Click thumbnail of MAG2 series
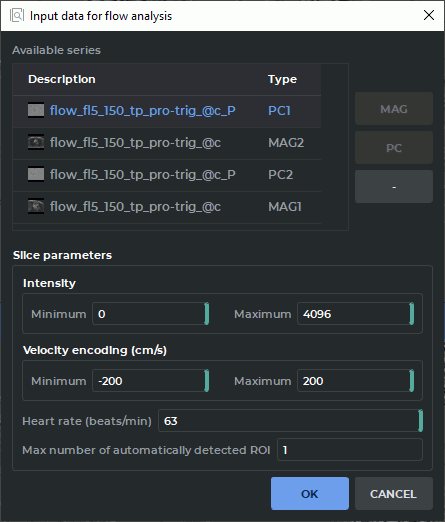Viewport: 445px width, 522px height. click(36, 142)
